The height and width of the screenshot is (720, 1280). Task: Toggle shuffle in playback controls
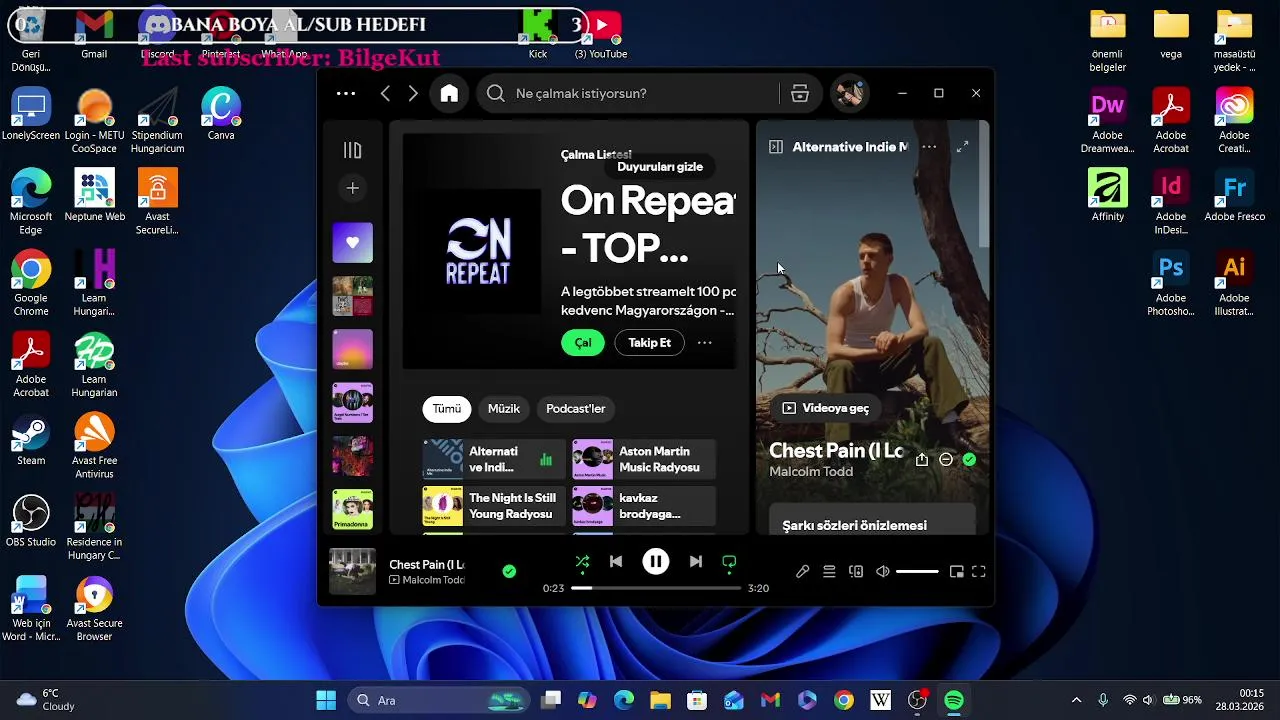click(582, 562)
